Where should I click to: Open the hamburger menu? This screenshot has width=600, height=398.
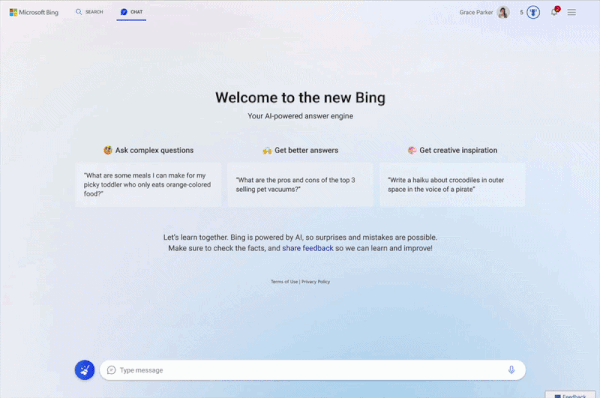[572, 12]
